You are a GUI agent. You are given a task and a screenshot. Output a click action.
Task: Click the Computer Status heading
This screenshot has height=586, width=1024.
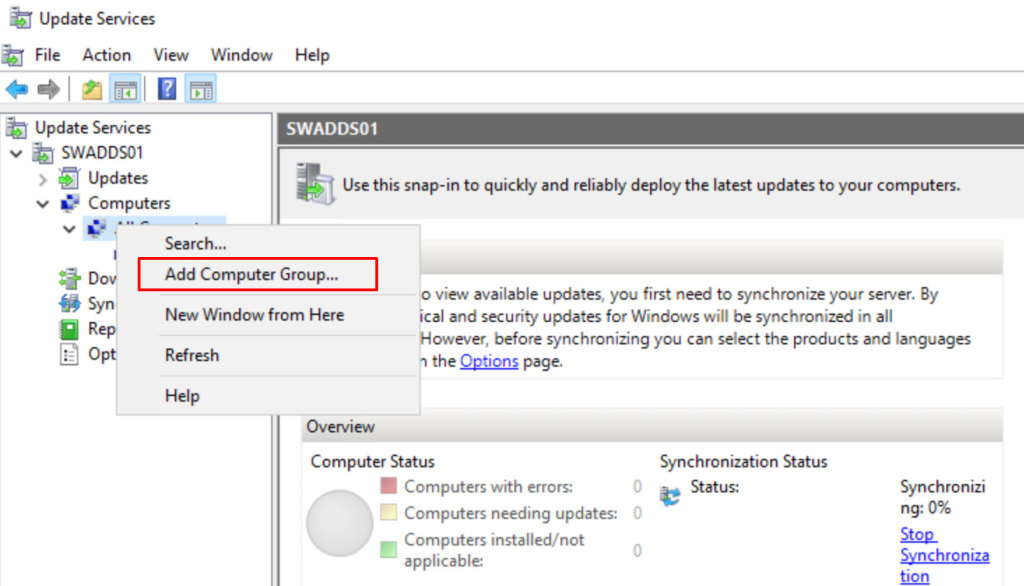pyautogui.click(x=372, y=462)
